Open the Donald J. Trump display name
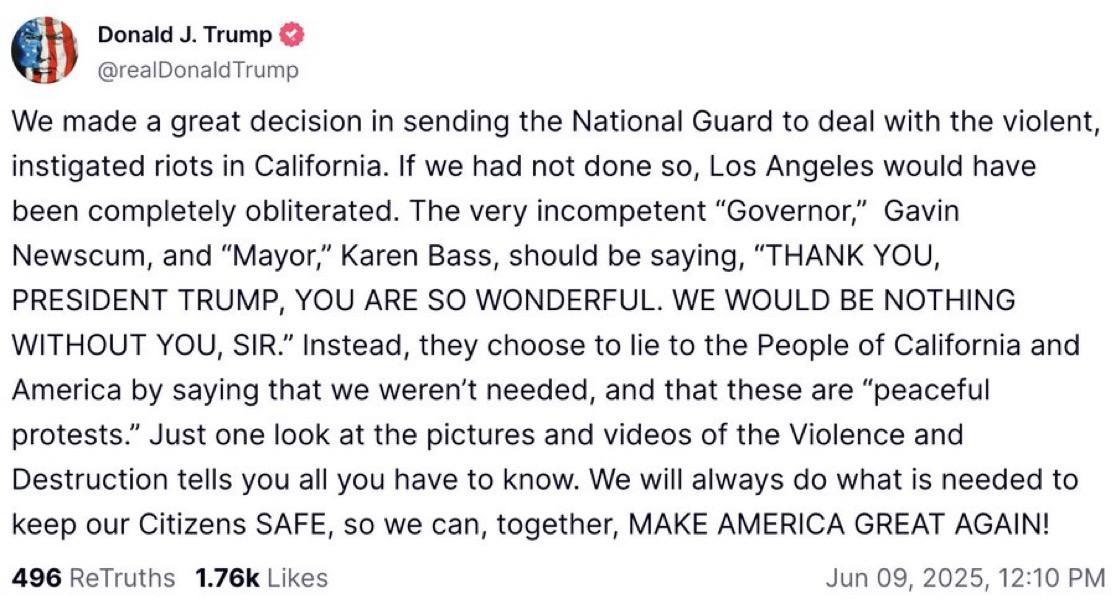 coord(185,35)
